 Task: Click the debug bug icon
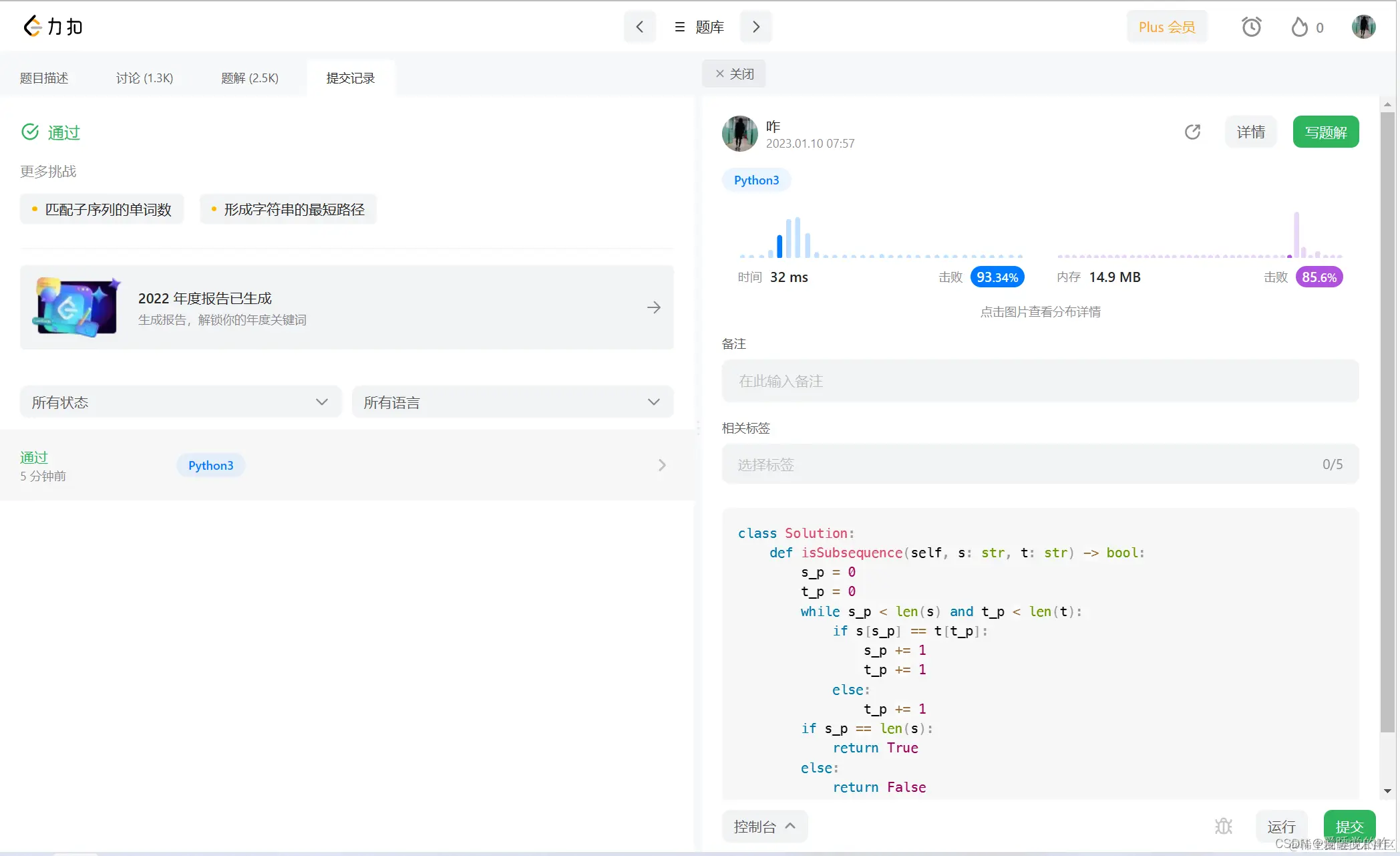tap(1223, 827)
